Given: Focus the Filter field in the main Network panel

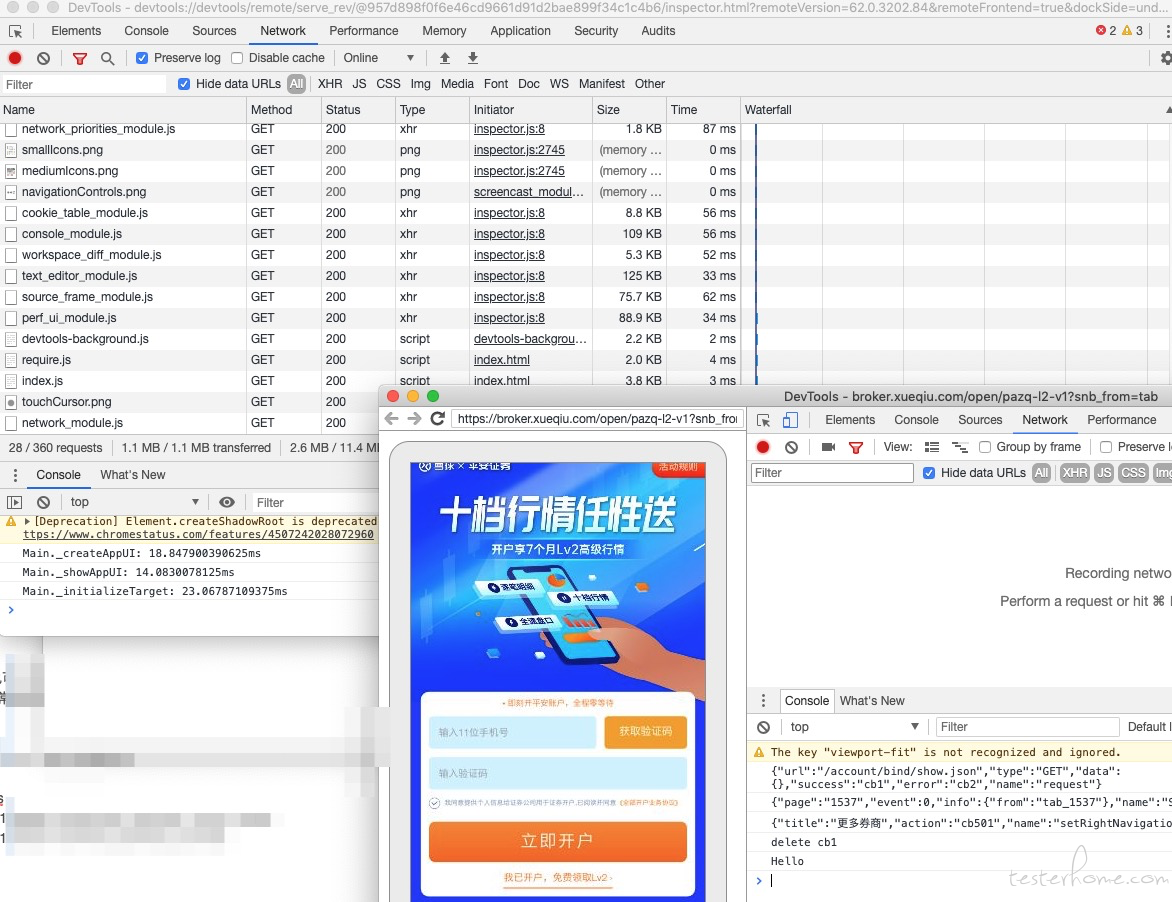Looking at the screenshot, I should (84, 84).
